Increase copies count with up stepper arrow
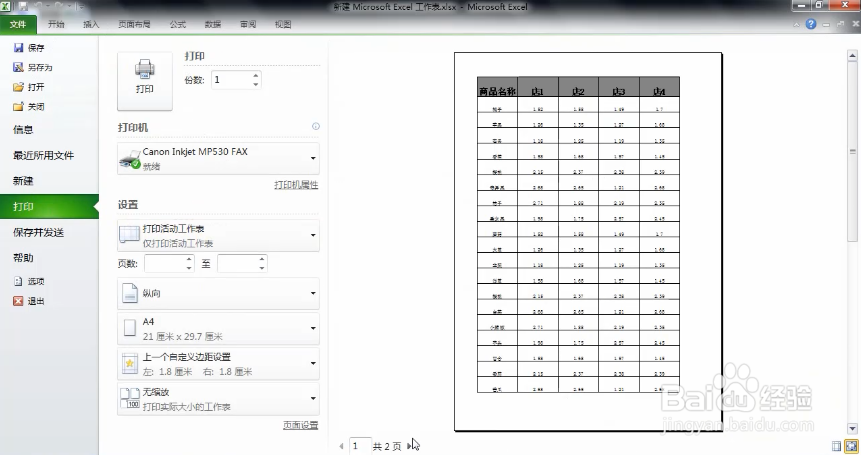The width and height of the screenshot is (861, 455). (256, 76)
